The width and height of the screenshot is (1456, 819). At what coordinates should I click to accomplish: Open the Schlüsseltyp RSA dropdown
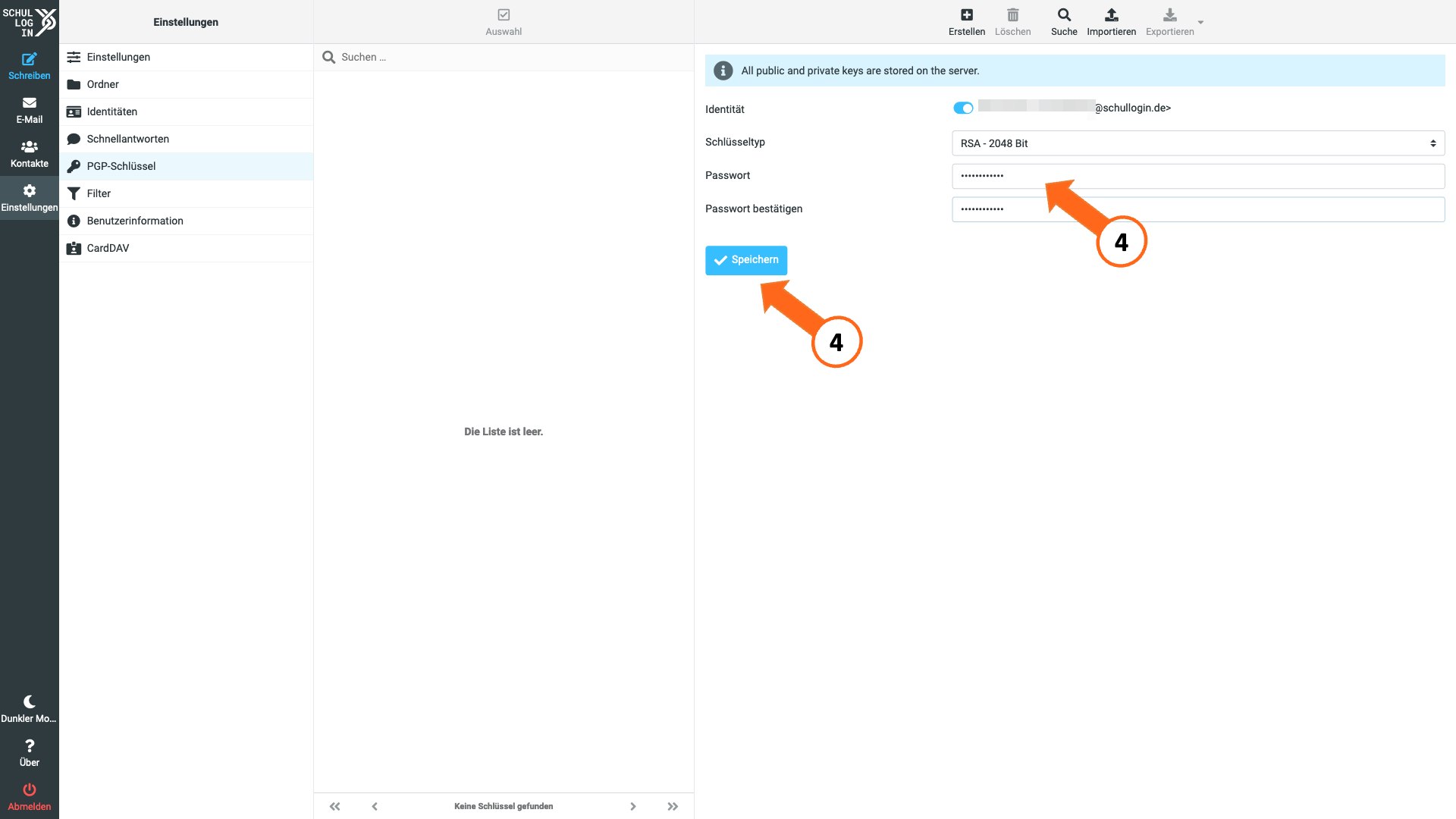coord(1198,143)
